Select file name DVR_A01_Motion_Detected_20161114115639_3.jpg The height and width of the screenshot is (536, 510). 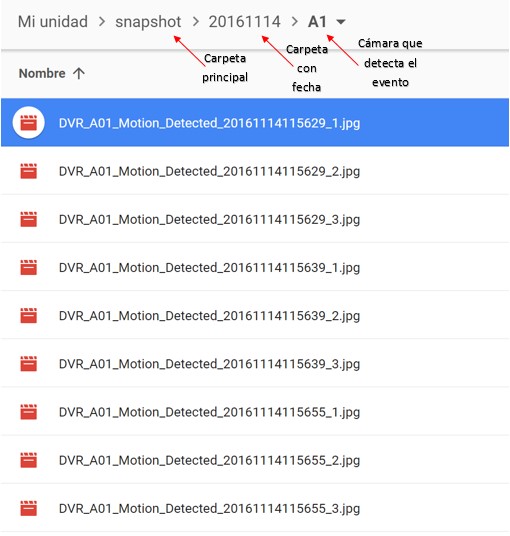pyautogui.click(x=209, y=364)
